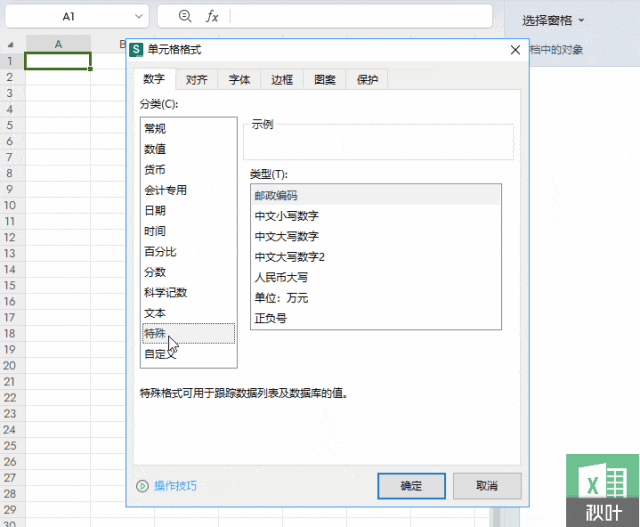Expand the 选择窗格 dropdown

581,20
